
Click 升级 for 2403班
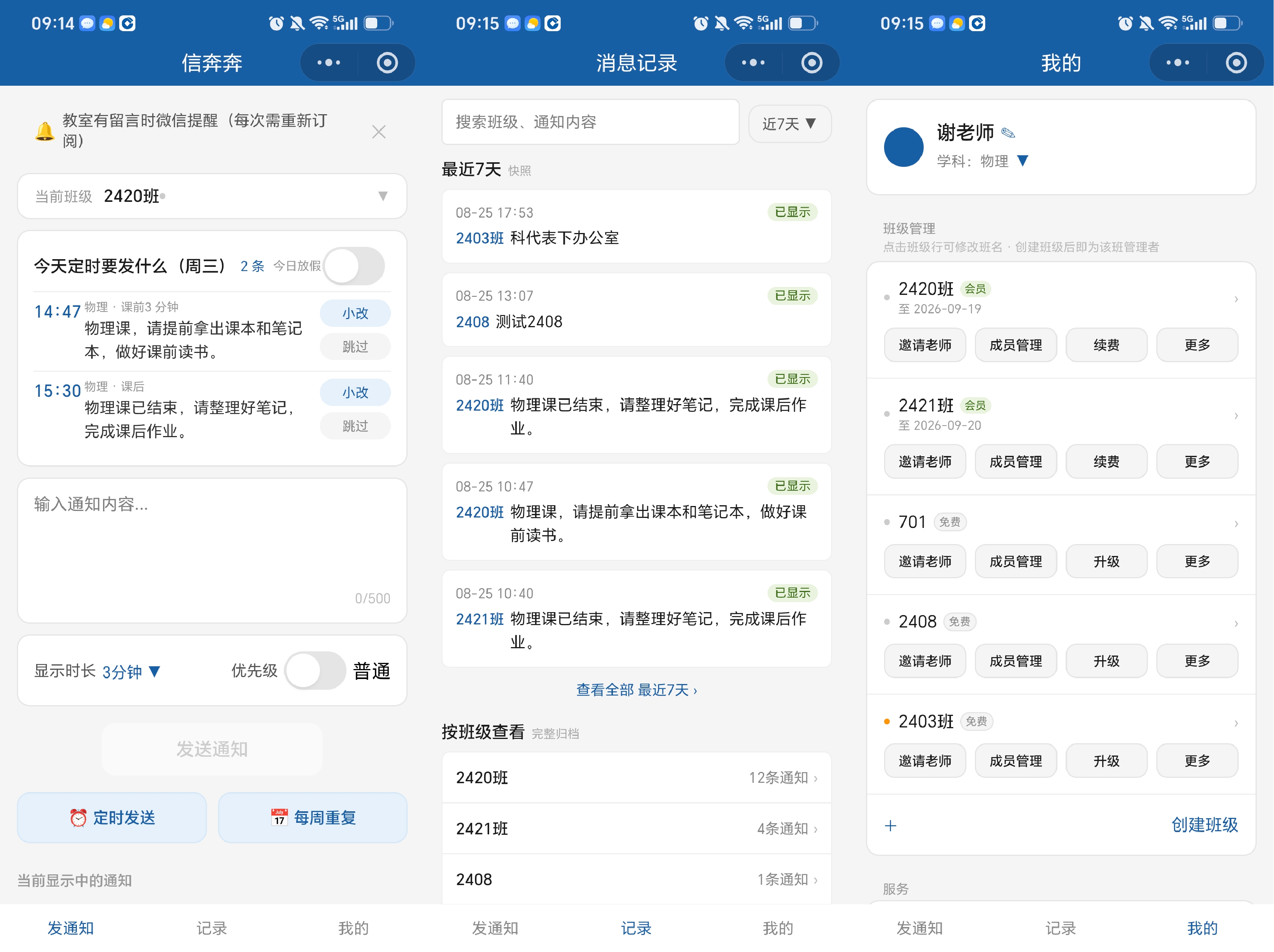pos(1106,760)
